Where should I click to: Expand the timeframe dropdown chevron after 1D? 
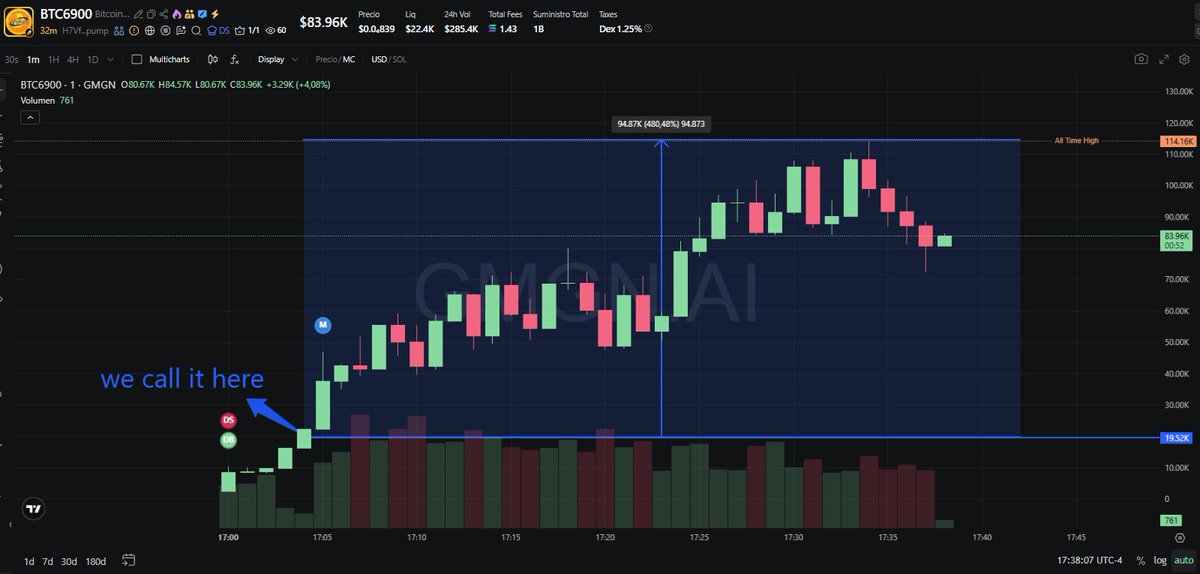[x=110, y=59]
